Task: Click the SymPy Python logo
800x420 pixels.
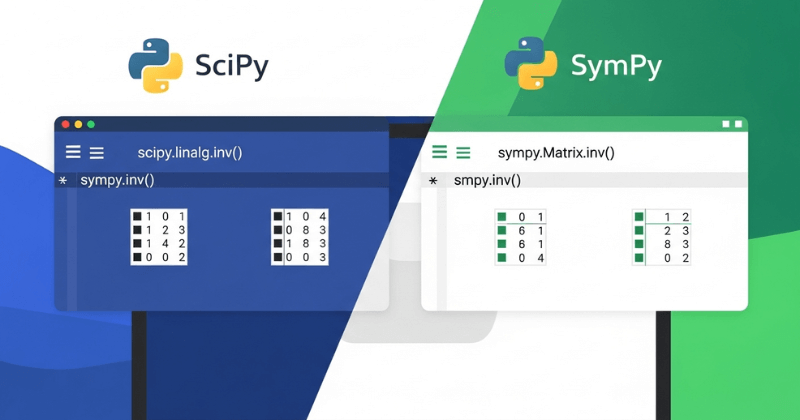Action: (x=531, y=63)
